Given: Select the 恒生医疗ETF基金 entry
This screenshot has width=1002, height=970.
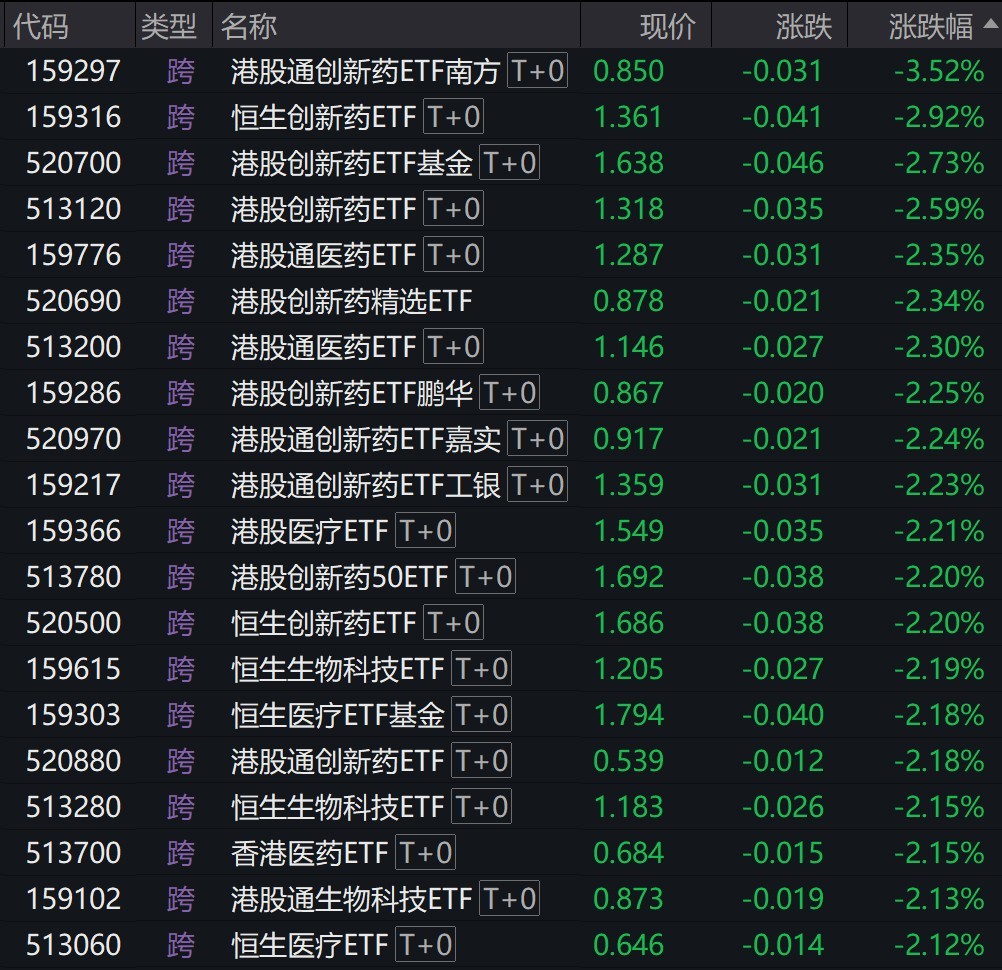Looking at the screenshot, I should pyautogui.click(x=337, y=715).
